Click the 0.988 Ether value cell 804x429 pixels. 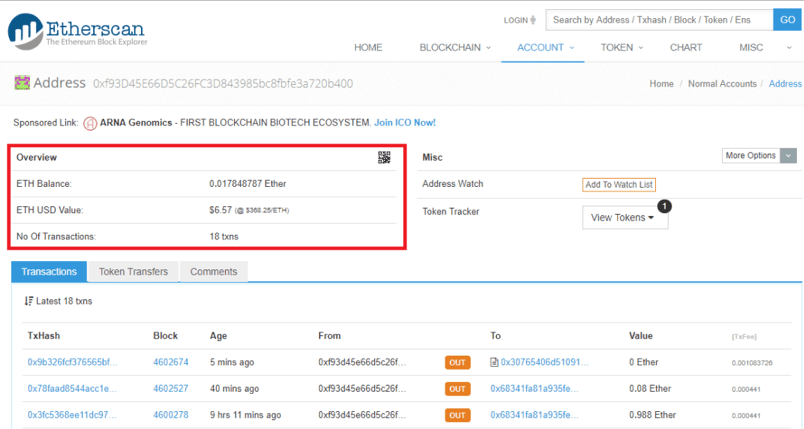click(x=652, y=415)
